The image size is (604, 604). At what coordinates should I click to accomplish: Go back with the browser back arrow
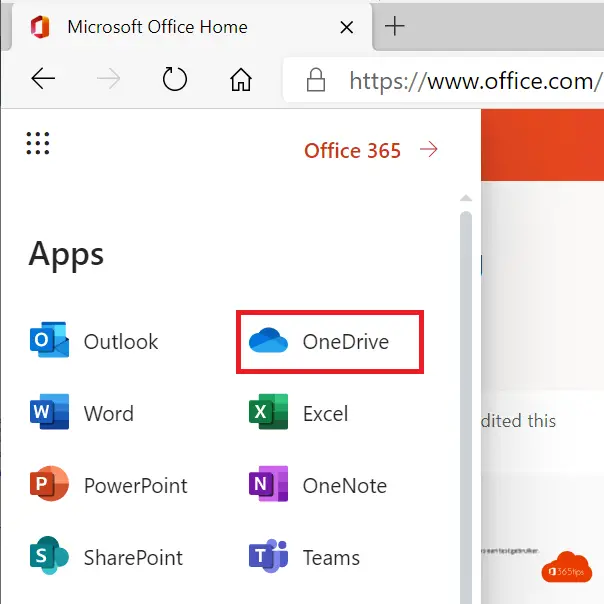click(x=43, y=79)
